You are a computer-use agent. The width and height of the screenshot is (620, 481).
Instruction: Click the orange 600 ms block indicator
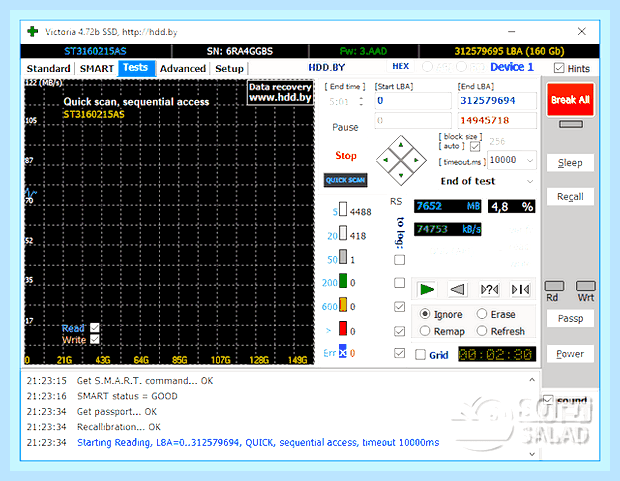[x=343, y=305]
